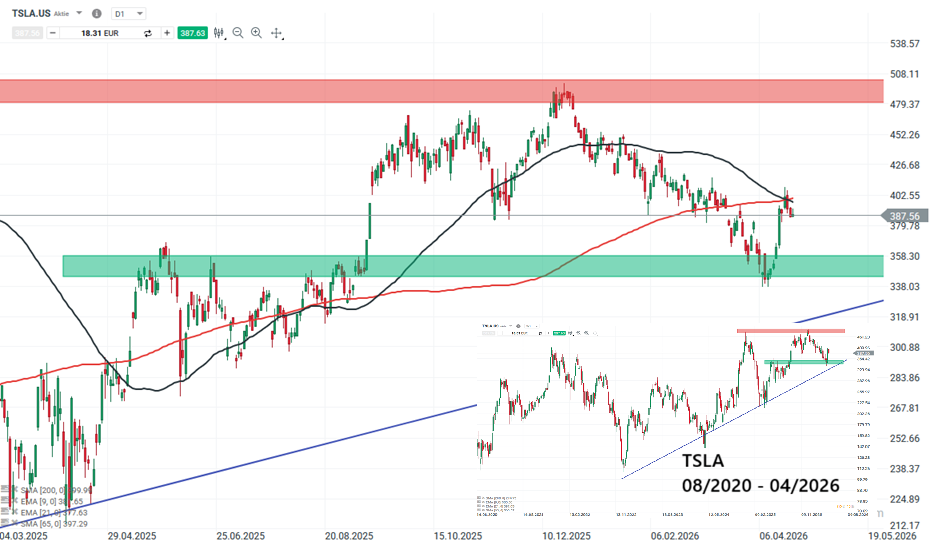Click the green 387.63 buy price button
This screenshot has height=545, width=936.
coord(192,33)
